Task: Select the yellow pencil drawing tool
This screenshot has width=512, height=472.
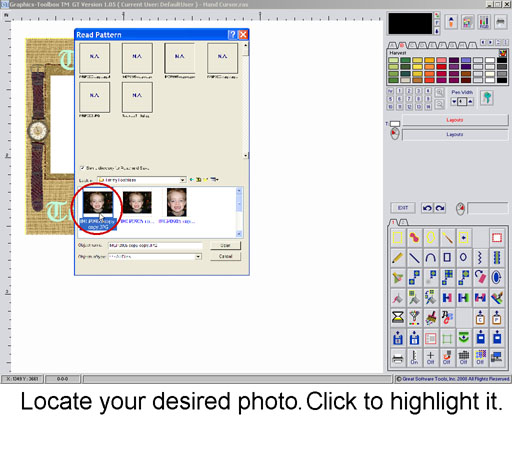Action: pyautogui.click(x=397, y=258)
